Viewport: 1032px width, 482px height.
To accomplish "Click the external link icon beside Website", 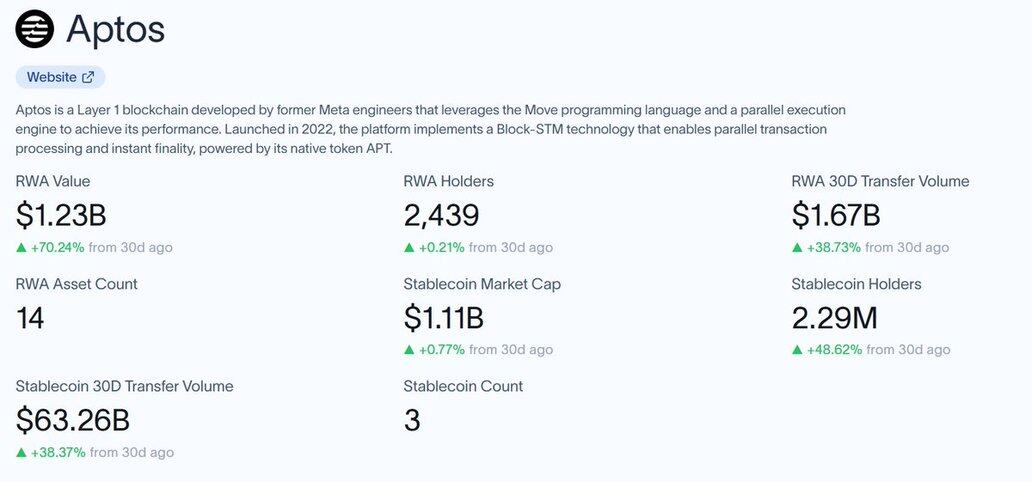I will (x=88, y=77).
